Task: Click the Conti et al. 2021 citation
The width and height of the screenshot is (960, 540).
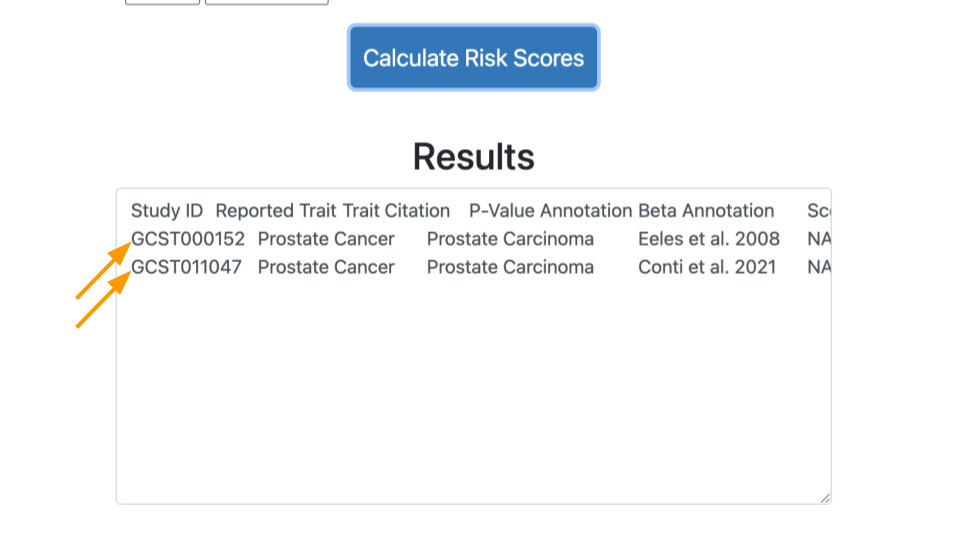Action: [x=707, y=267]
